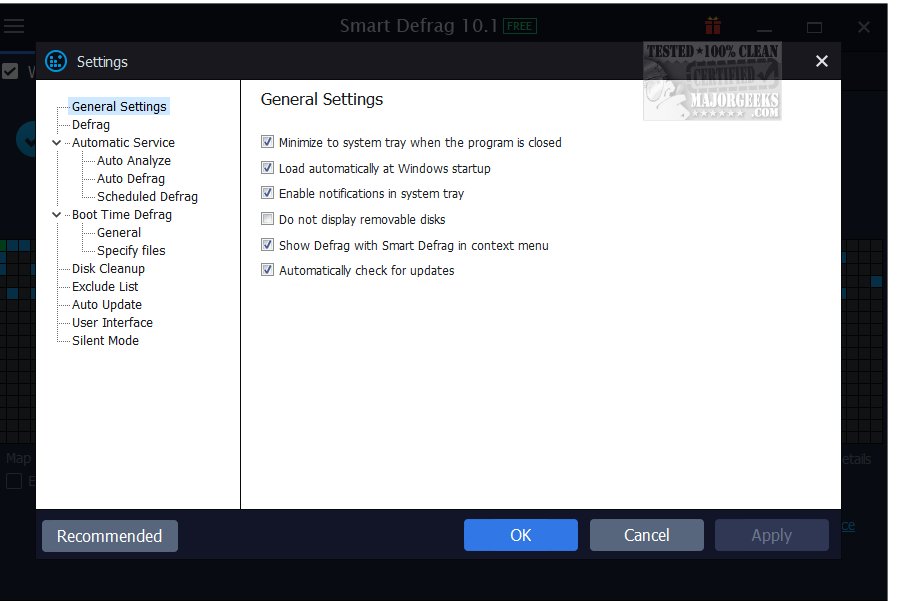Go to Scheduled Defrag settings
This screenshot has width=897, height=601.
[x=147, y=197]
